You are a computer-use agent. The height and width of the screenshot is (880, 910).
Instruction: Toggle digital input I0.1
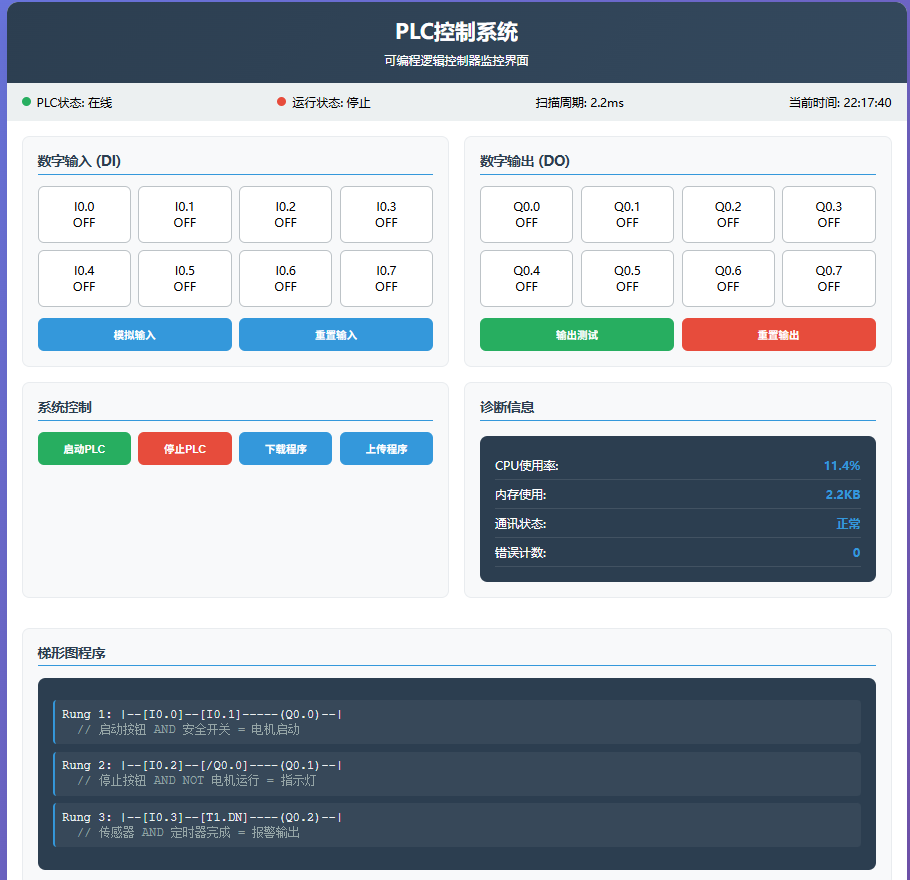tap(185, 214)
